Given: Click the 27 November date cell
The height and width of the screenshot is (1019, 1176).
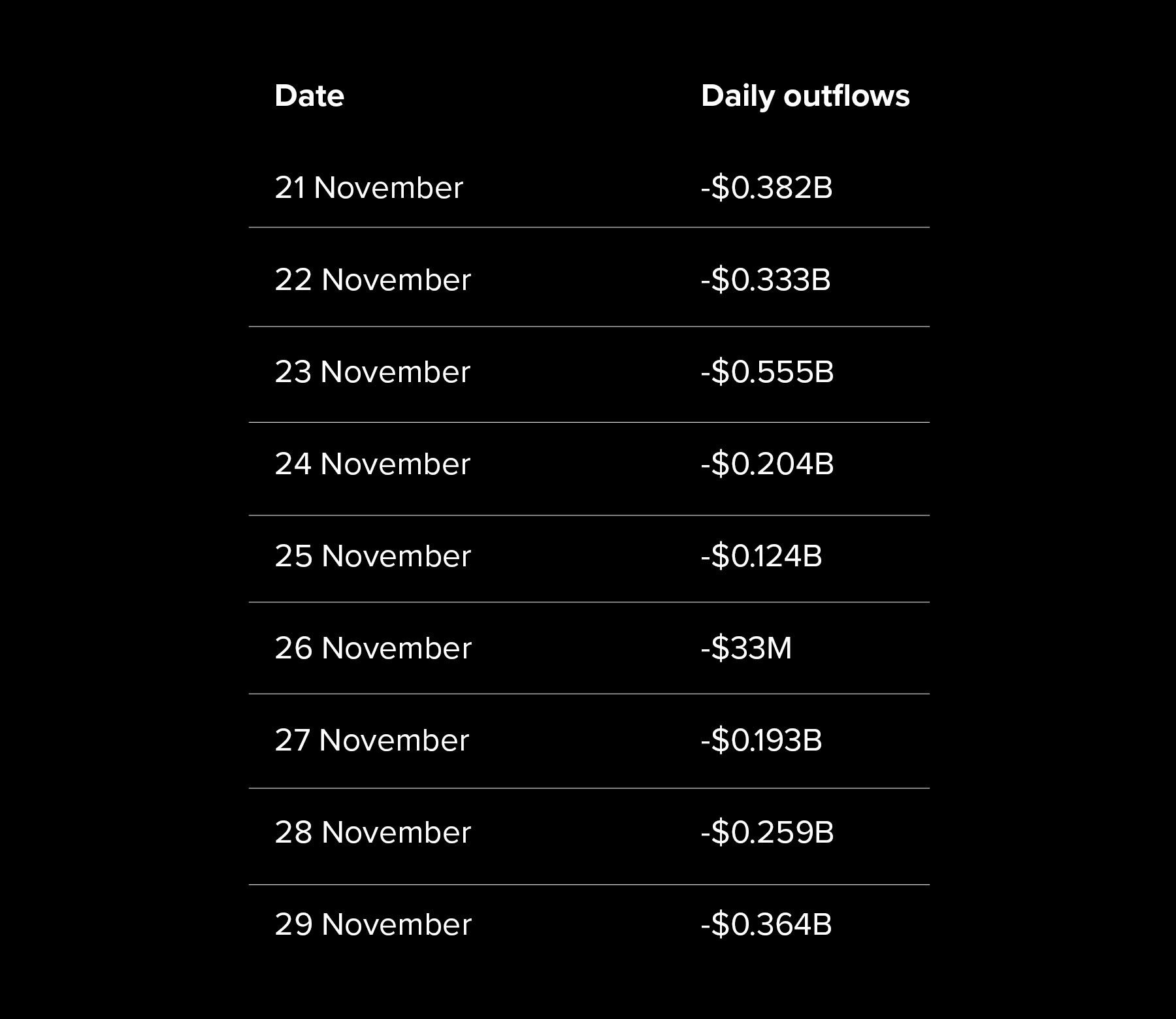Looking at the screenshot, I should (372, 741).
